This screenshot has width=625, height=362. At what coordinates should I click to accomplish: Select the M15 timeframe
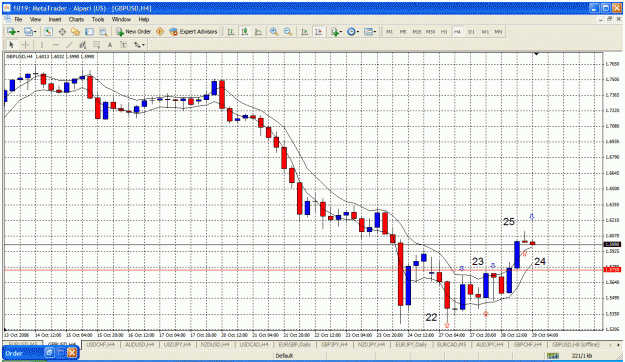417,31
